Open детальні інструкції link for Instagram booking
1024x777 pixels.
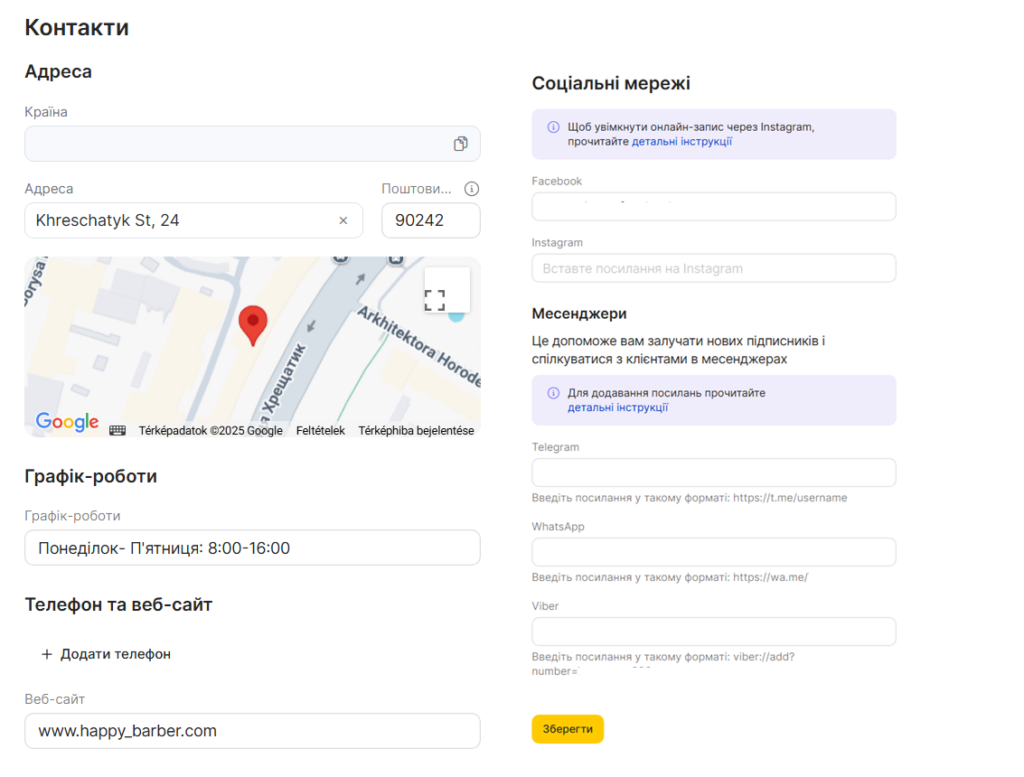(x=681, y=142)
